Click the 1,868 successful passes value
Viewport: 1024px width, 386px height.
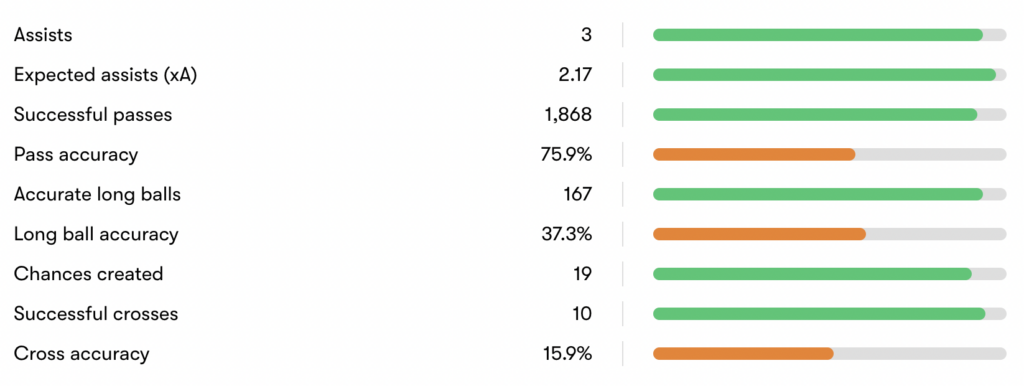click(568, 115)
